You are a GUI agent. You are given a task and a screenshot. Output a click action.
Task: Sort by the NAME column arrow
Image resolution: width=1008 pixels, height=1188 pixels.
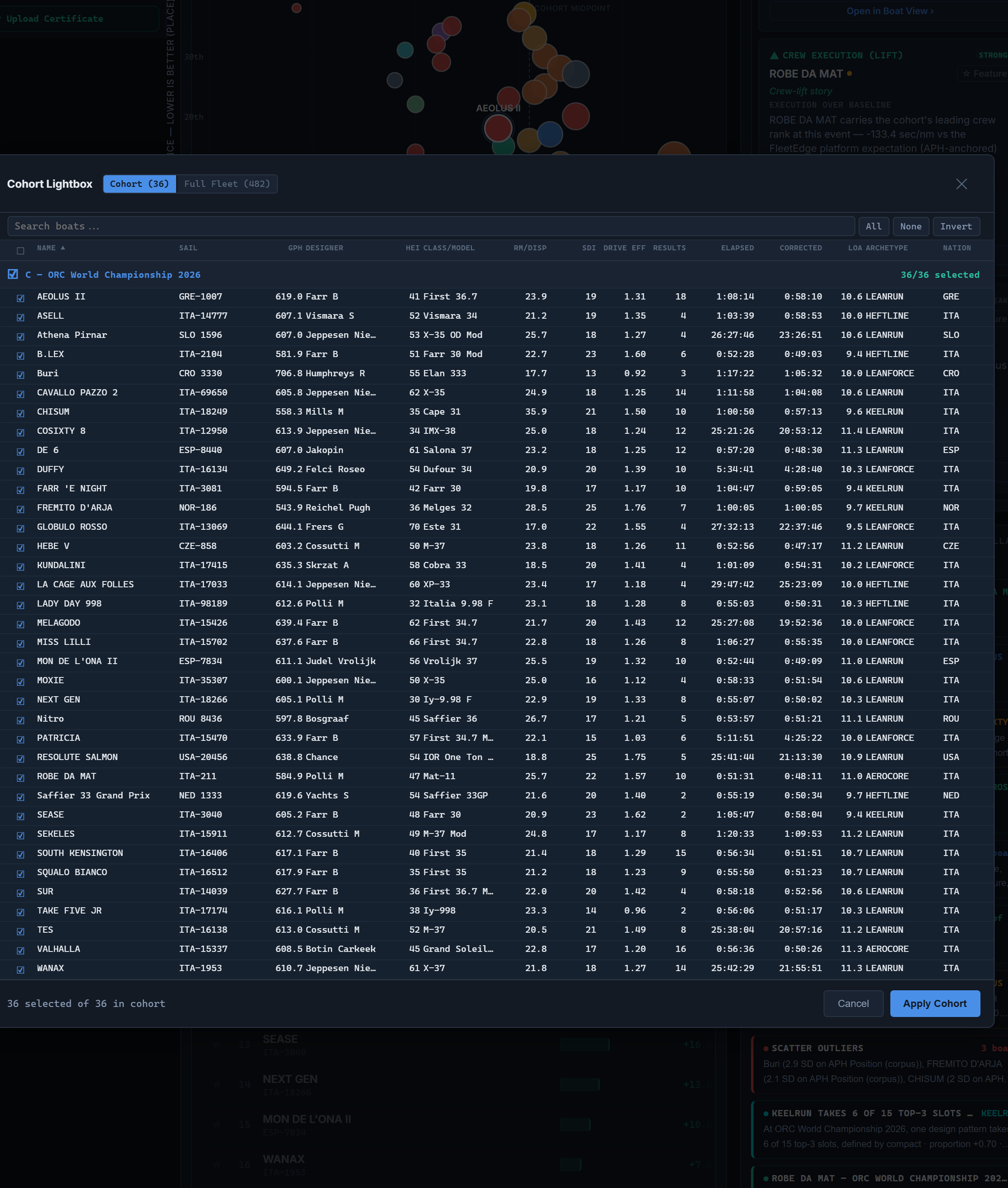[x=63, y=247]
